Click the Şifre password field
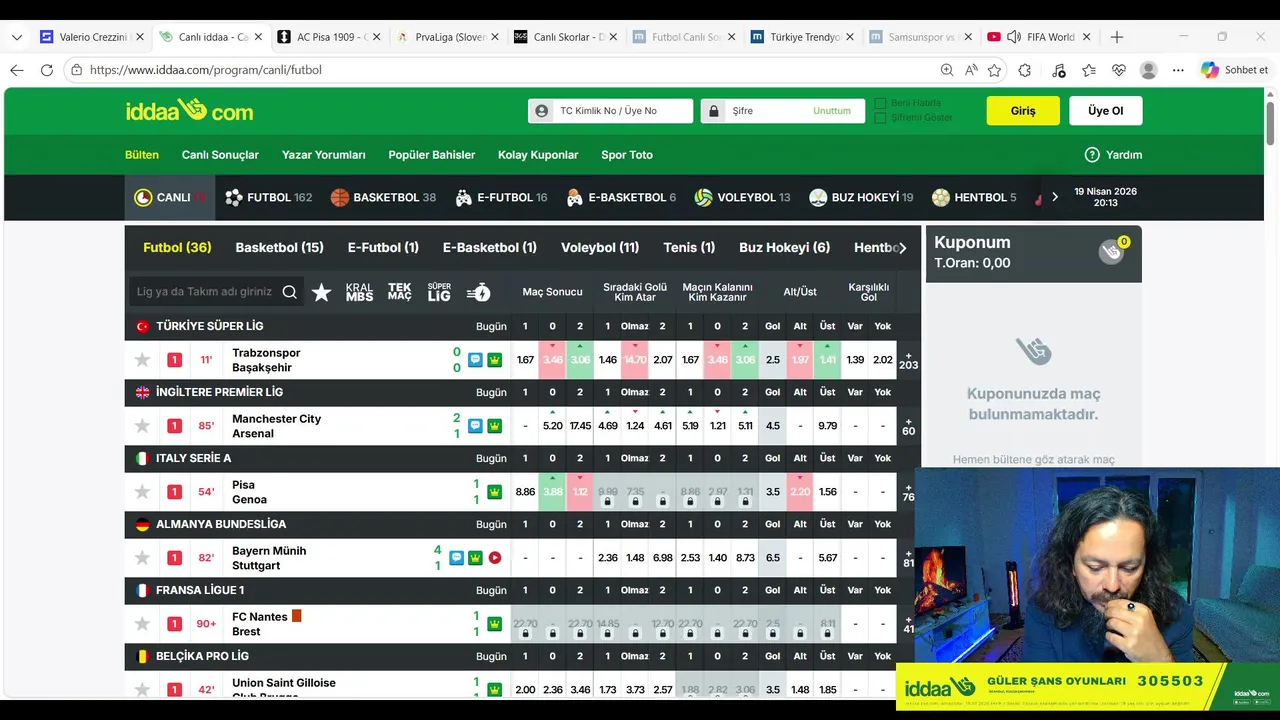Image resolution: width=1280 pixels, height=720 pixels. (x=783, y=111)
